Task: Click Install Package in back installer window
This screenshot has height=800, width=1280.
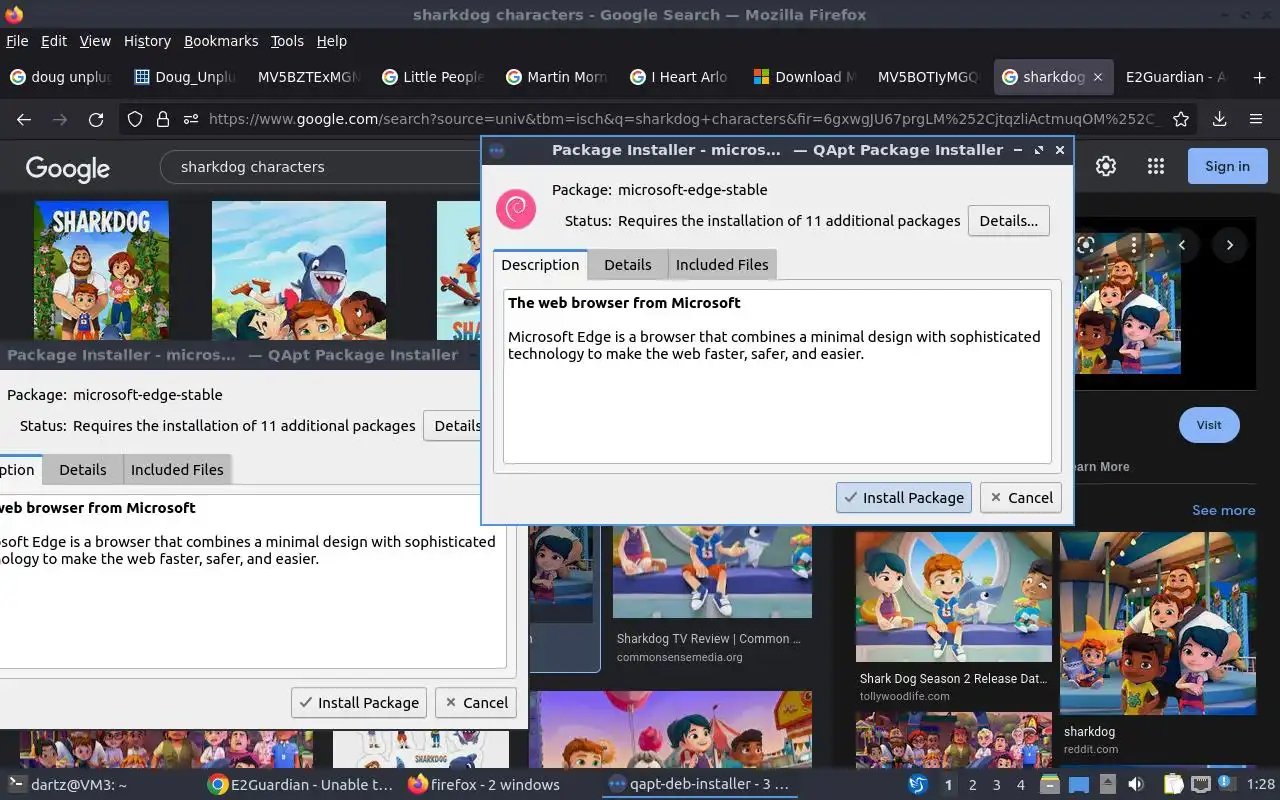Action: pos(359,703)
